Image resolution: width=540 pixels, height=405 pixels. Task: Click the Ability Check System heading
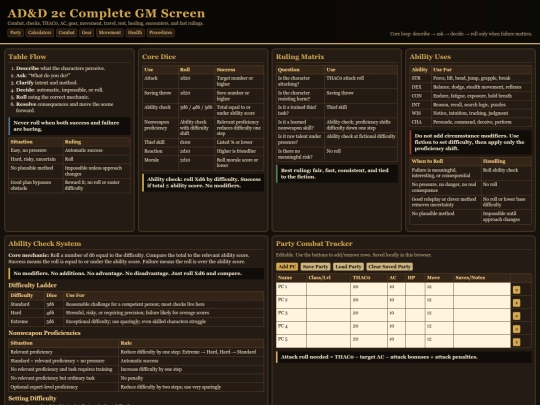(x=45, y=244)
